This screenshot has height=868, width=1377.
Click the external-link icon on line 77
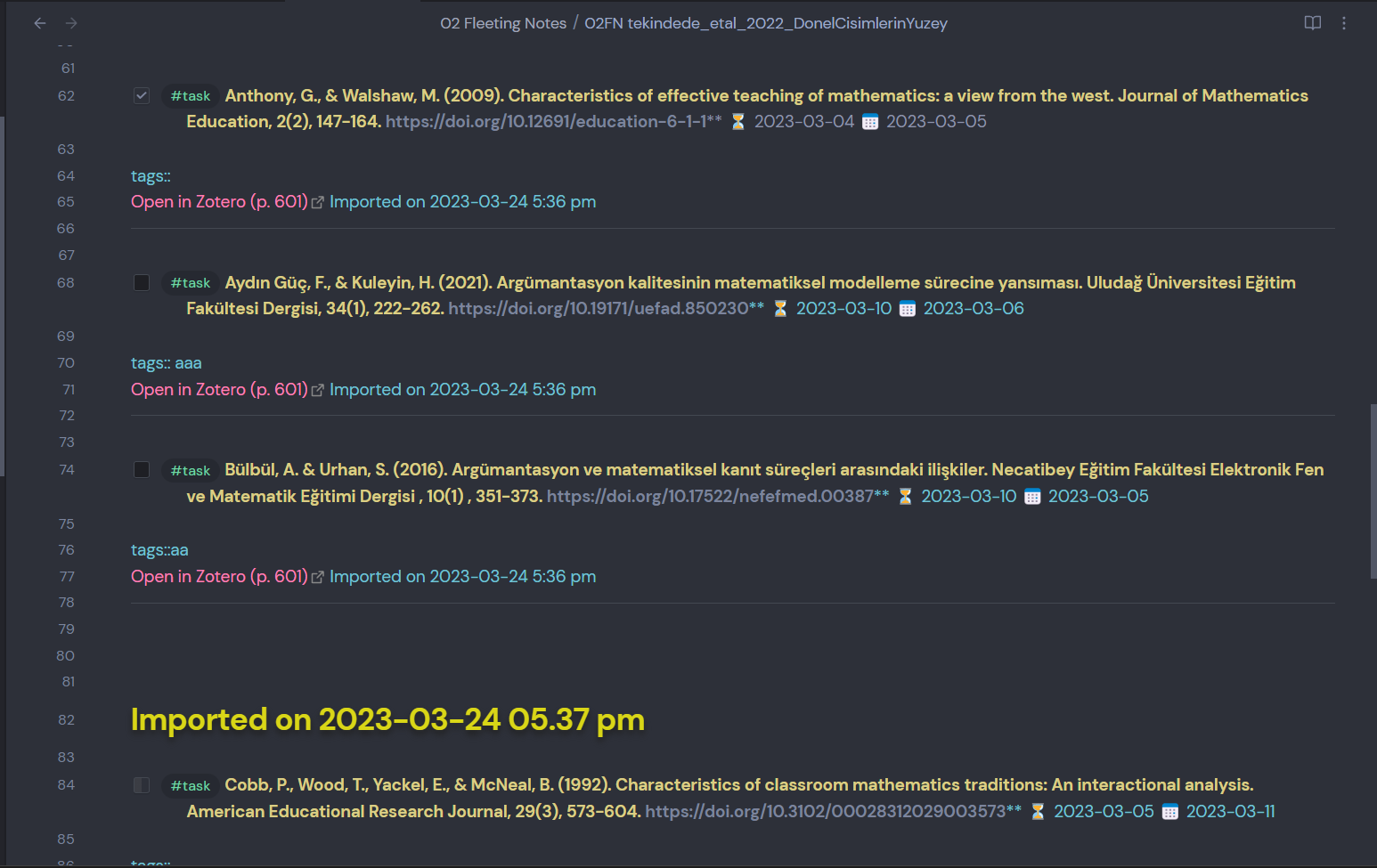(318, 576)
